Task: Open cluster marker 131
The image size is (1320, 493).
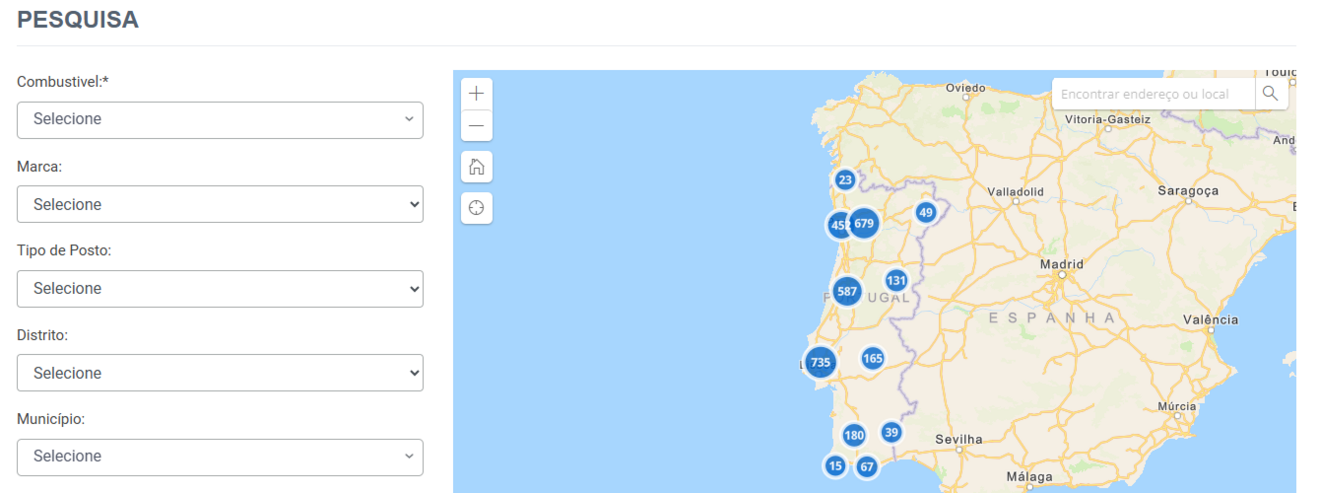Action: [x=896, y=281]
